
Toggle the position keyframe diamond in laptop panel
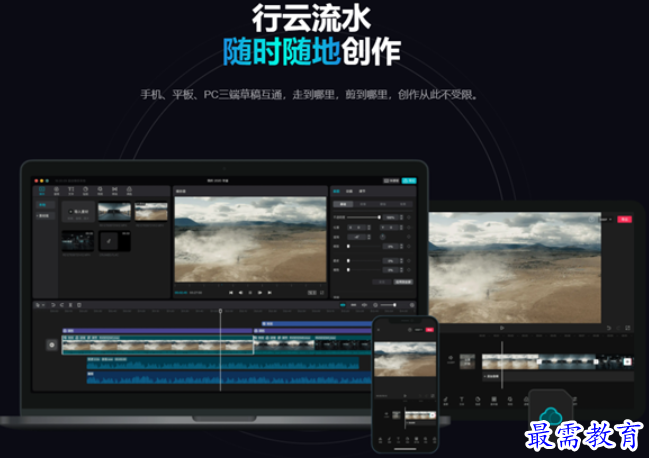pos(409,227)
